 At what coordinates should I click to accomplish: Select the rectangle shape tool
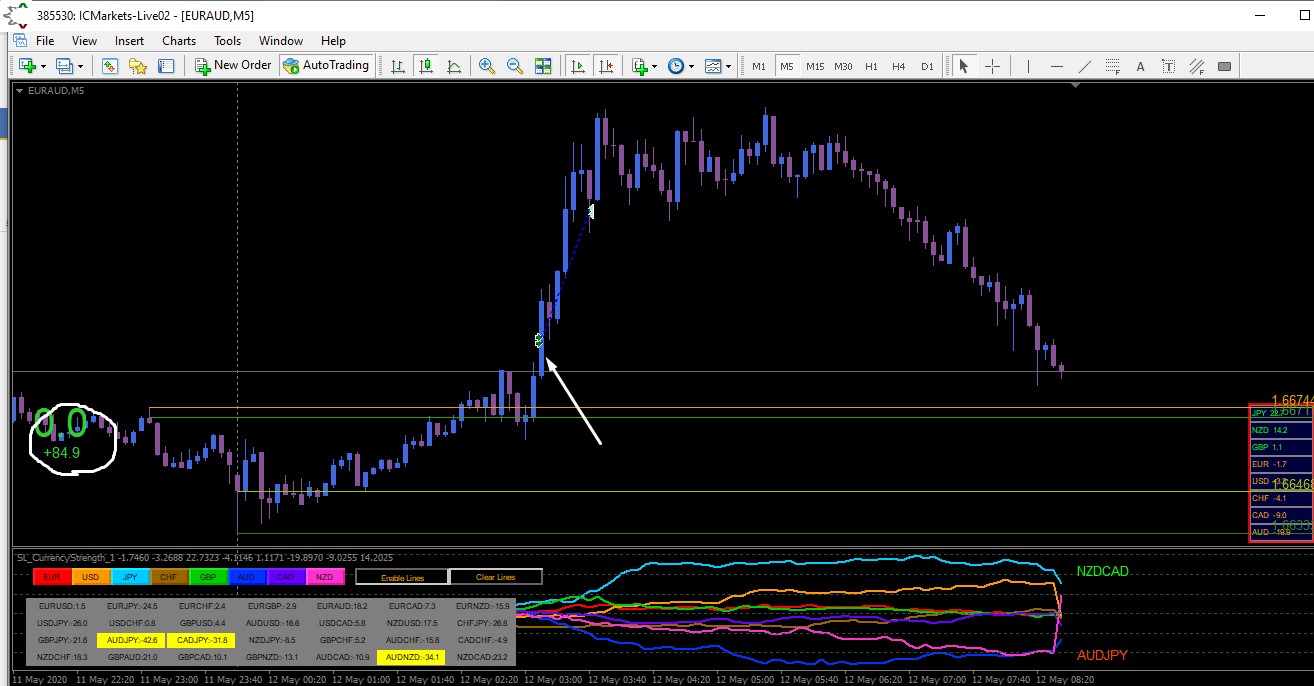coord(1224,66)
